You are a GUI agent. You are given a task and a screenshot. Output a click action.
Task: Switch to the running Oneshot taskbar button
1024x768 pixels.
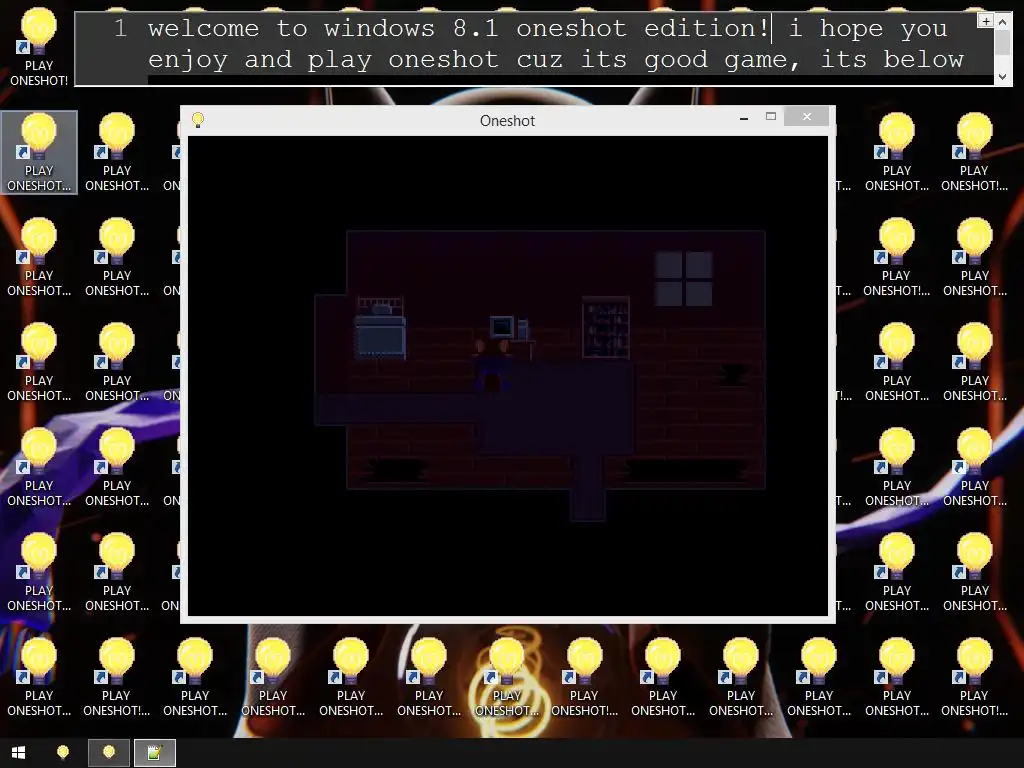coord(108,753)
